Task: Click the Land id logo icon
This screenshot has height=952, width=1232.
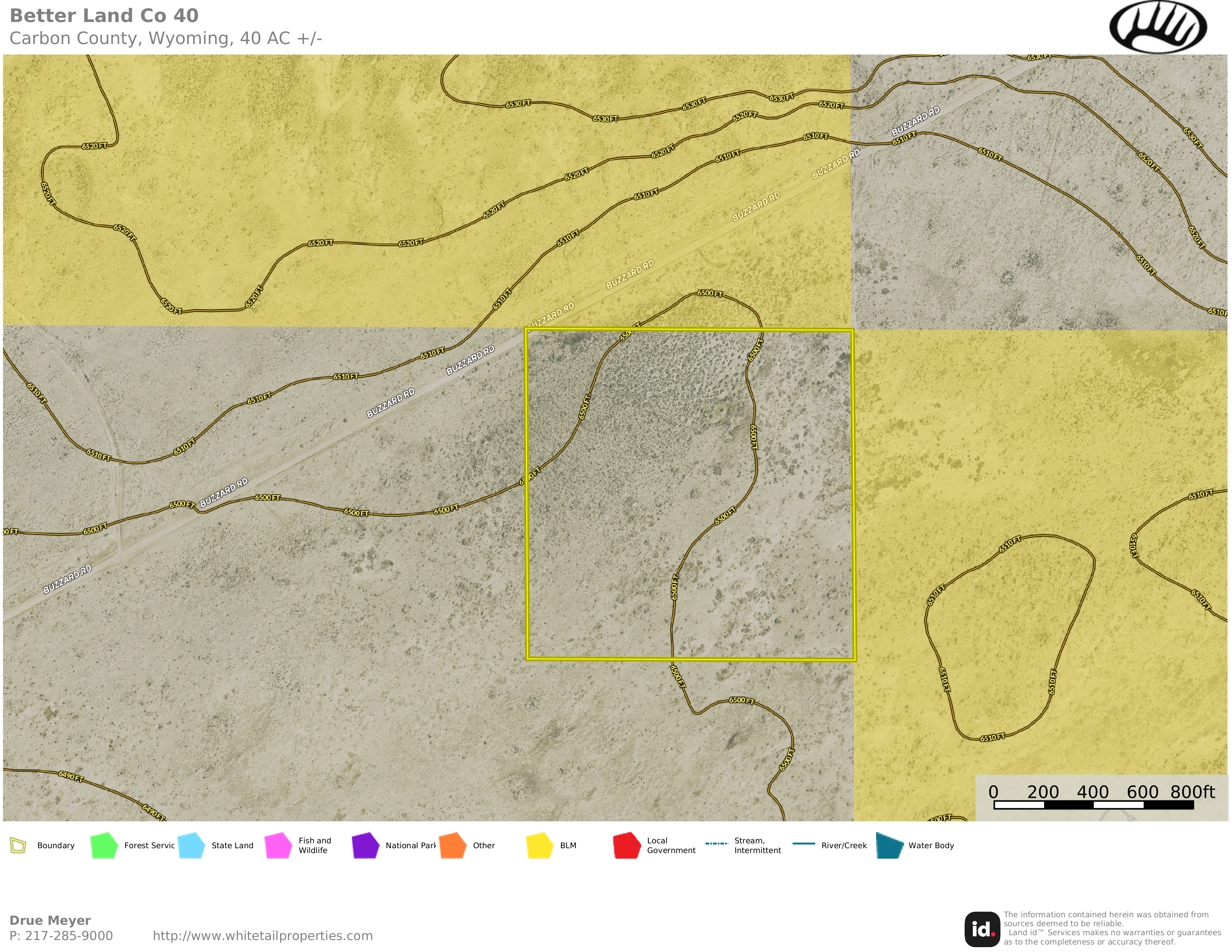Action: click(x=982, y=929)
